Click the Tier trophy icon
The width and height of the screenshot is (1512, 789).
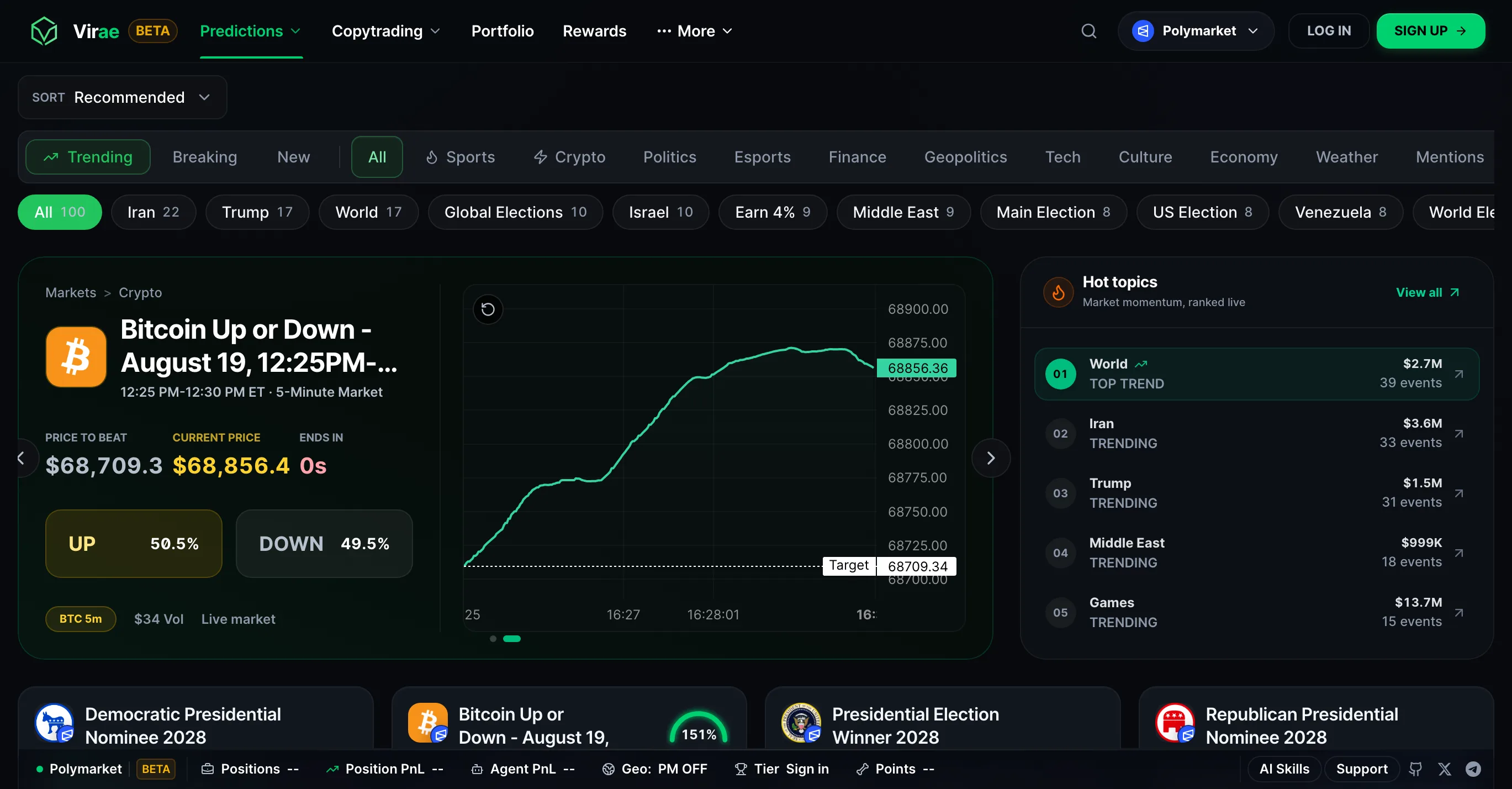click(x=741, y=769)
